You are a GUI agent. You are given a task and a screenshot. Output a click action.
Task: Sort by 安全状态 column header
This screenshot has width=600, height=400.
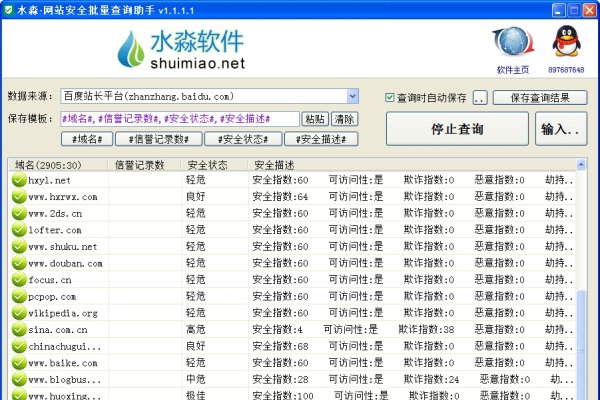point(214,165)
